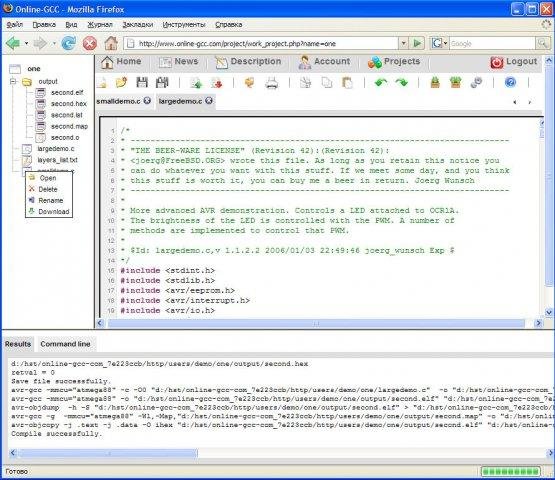Open project settings gears icon
The image size is (555, 480).
click(x=476, y=82)
